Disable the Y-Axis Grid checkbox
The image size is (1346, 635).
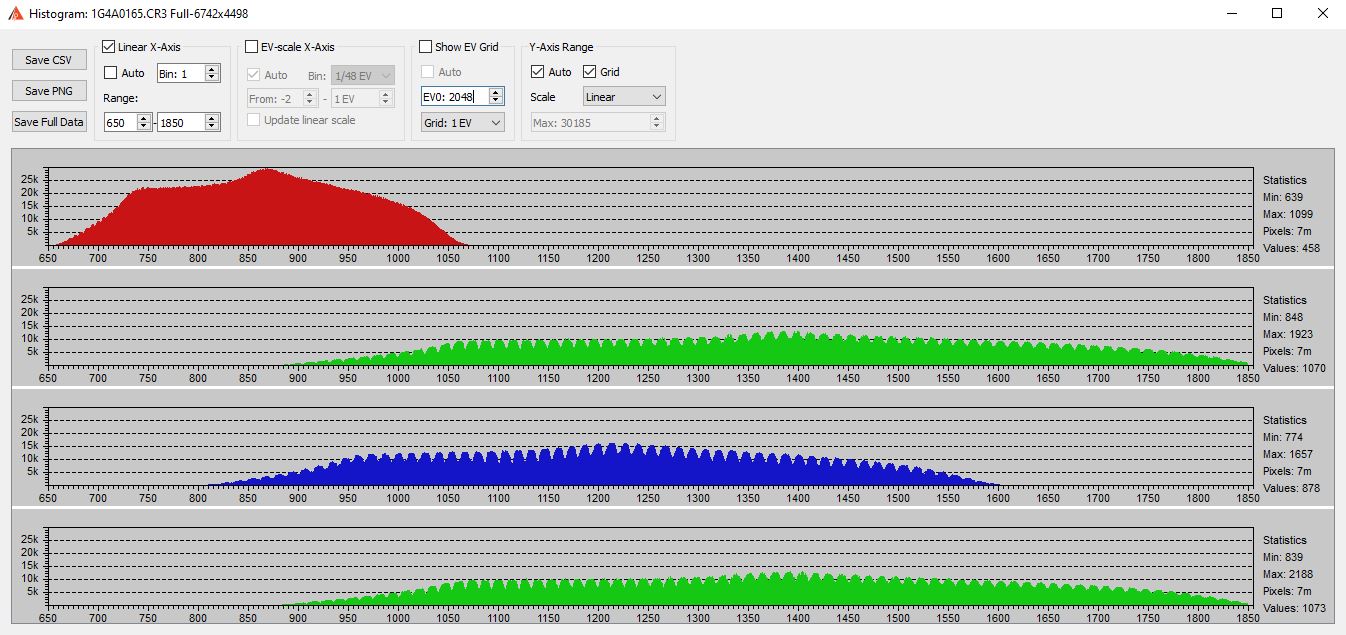point(589,72)
